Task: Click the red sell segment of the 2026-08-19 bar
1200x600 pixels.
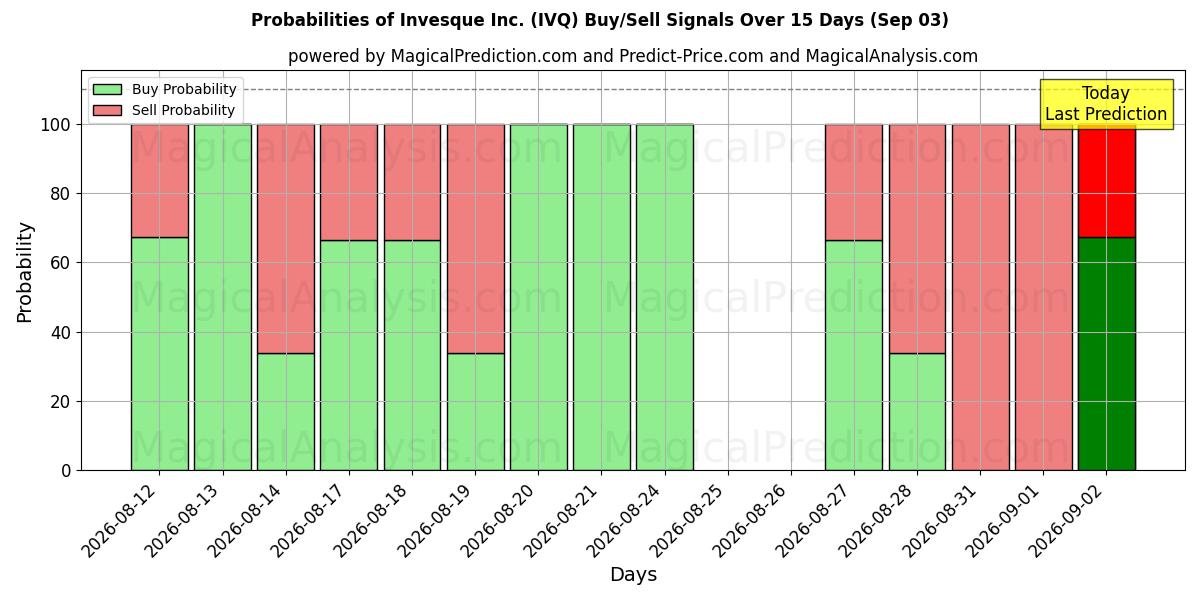Action: (475, 239)
